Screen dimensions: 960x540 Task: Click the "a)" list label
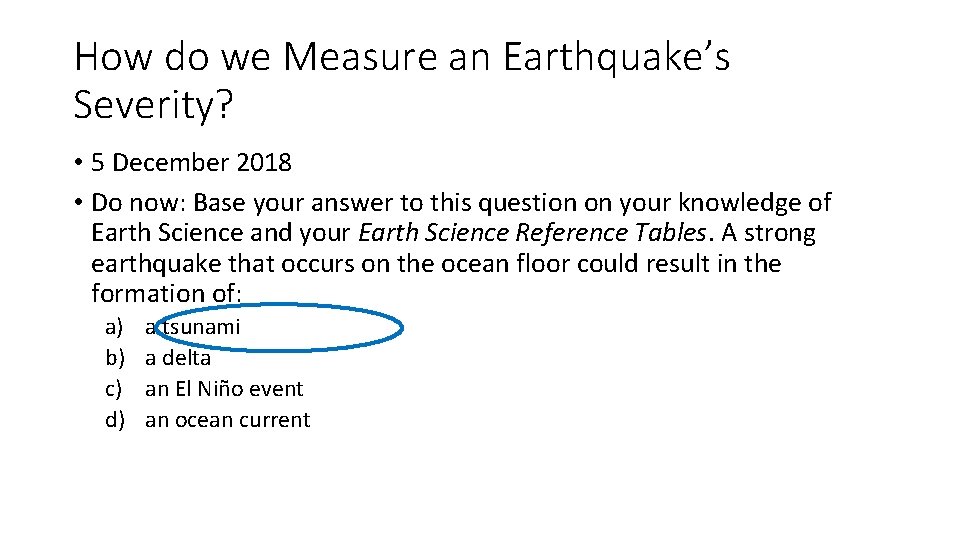[114, 328]
